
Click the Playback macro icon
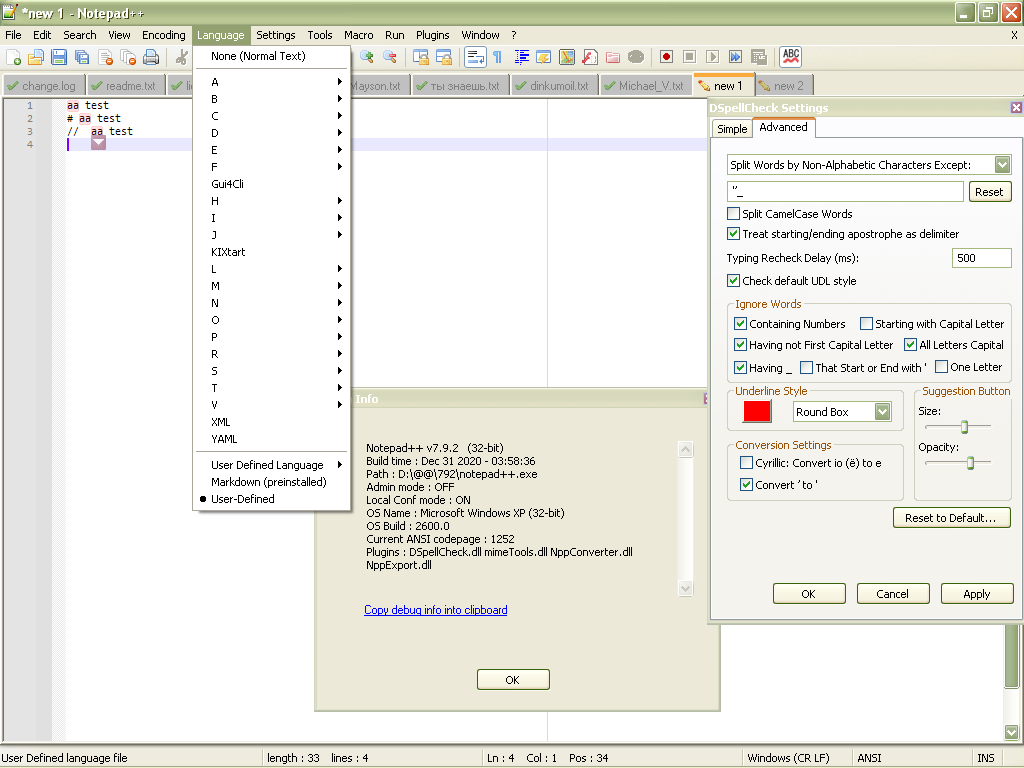coord(712,57)
